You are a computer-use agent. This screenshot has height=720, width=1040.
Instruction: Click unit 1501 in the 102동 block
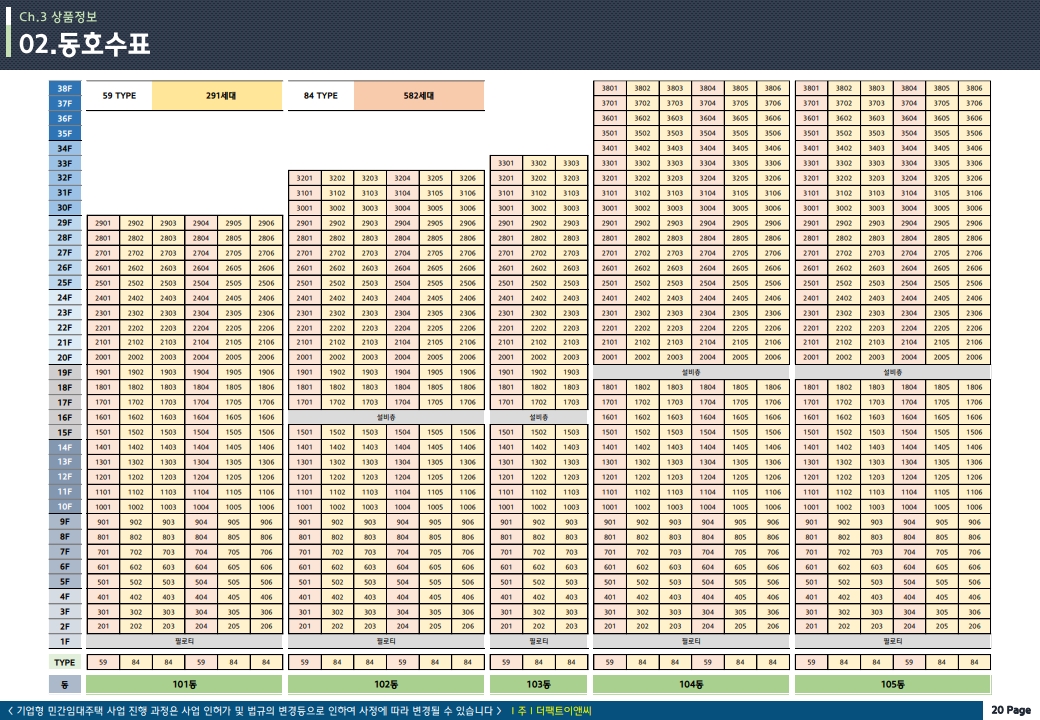[x=304, y=432]
